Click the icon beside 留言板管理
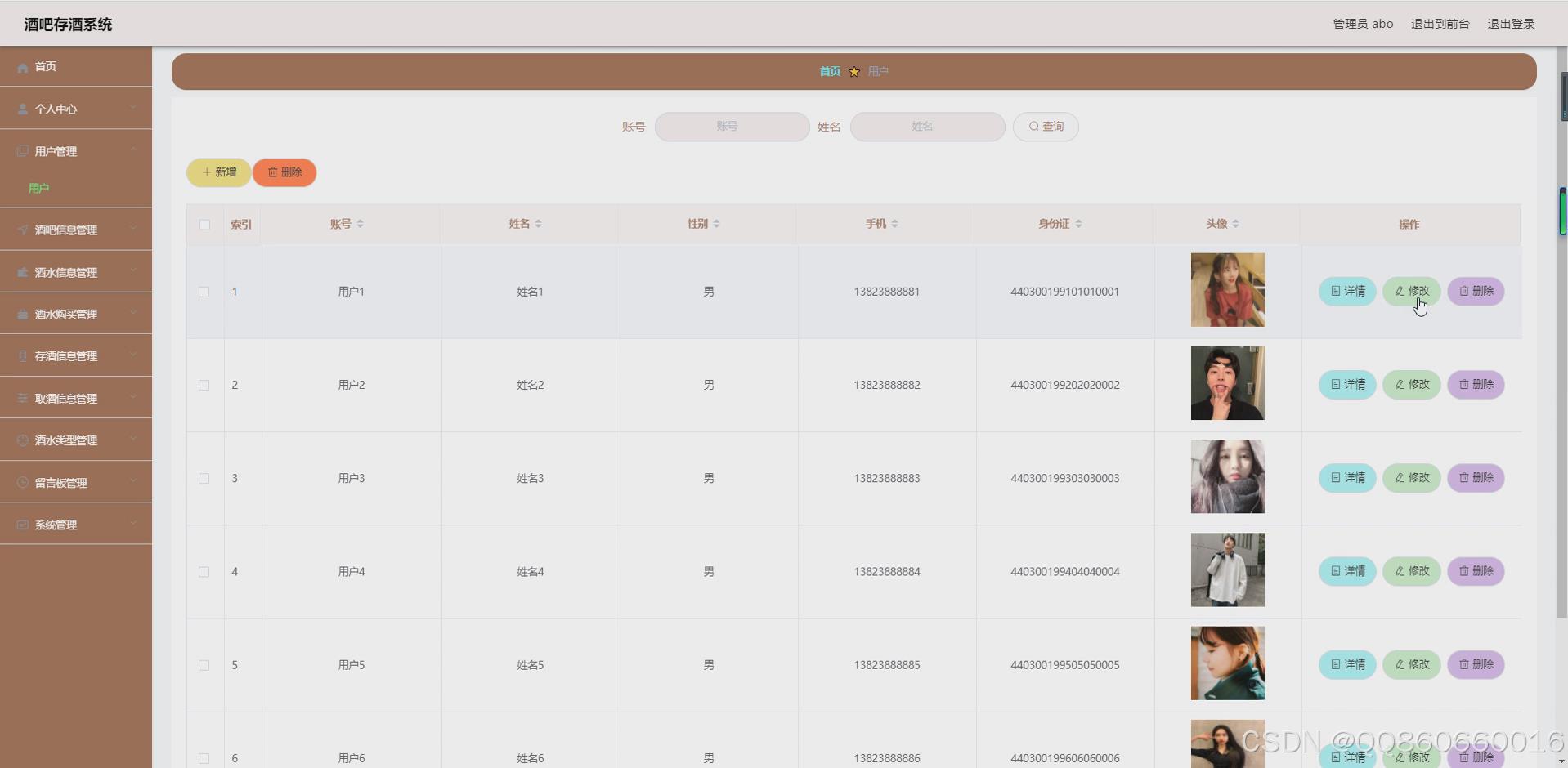The image size is (1568, 768). click(x=23, y=483)
